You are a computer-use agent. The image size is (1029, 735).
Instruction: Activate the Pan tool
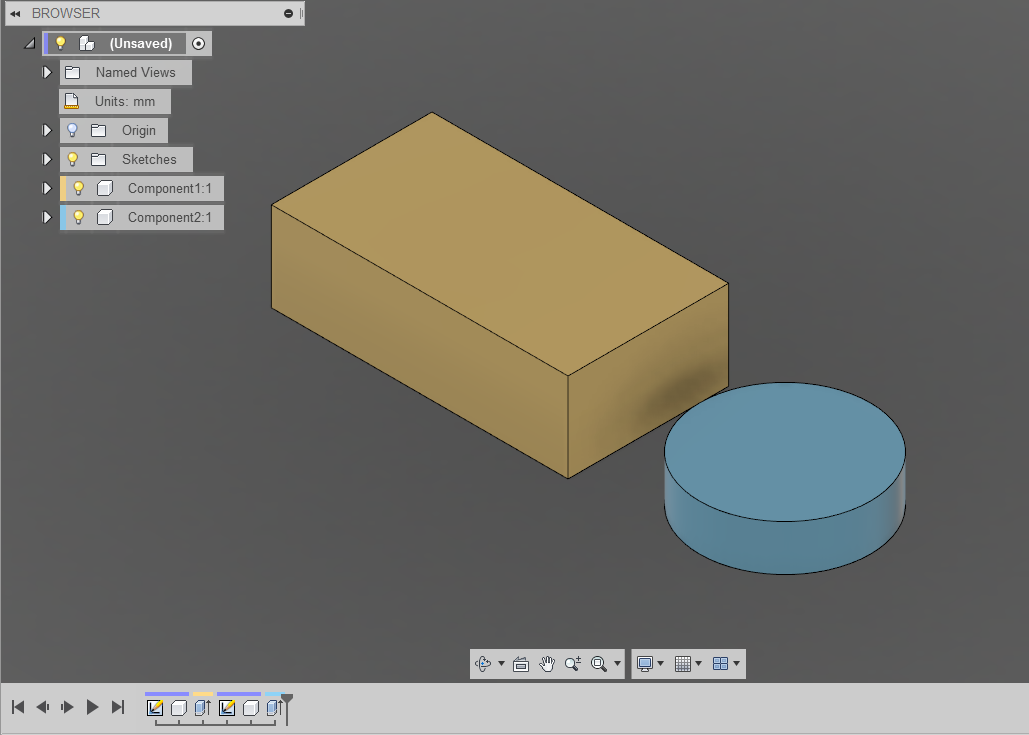(x=547, y=663)
